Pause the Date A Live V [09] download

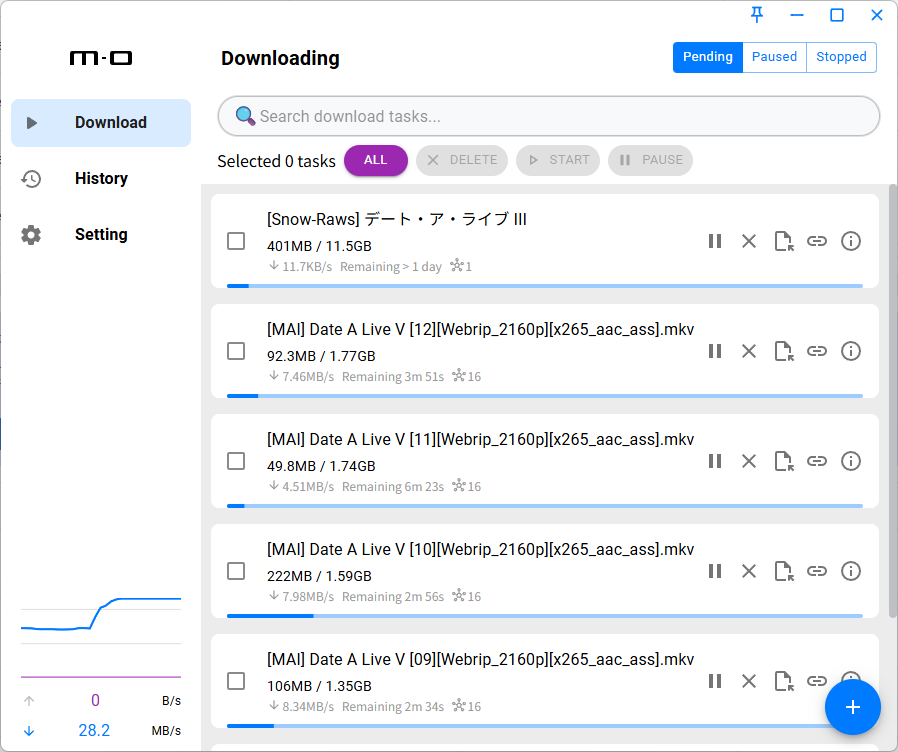point(715,681)
